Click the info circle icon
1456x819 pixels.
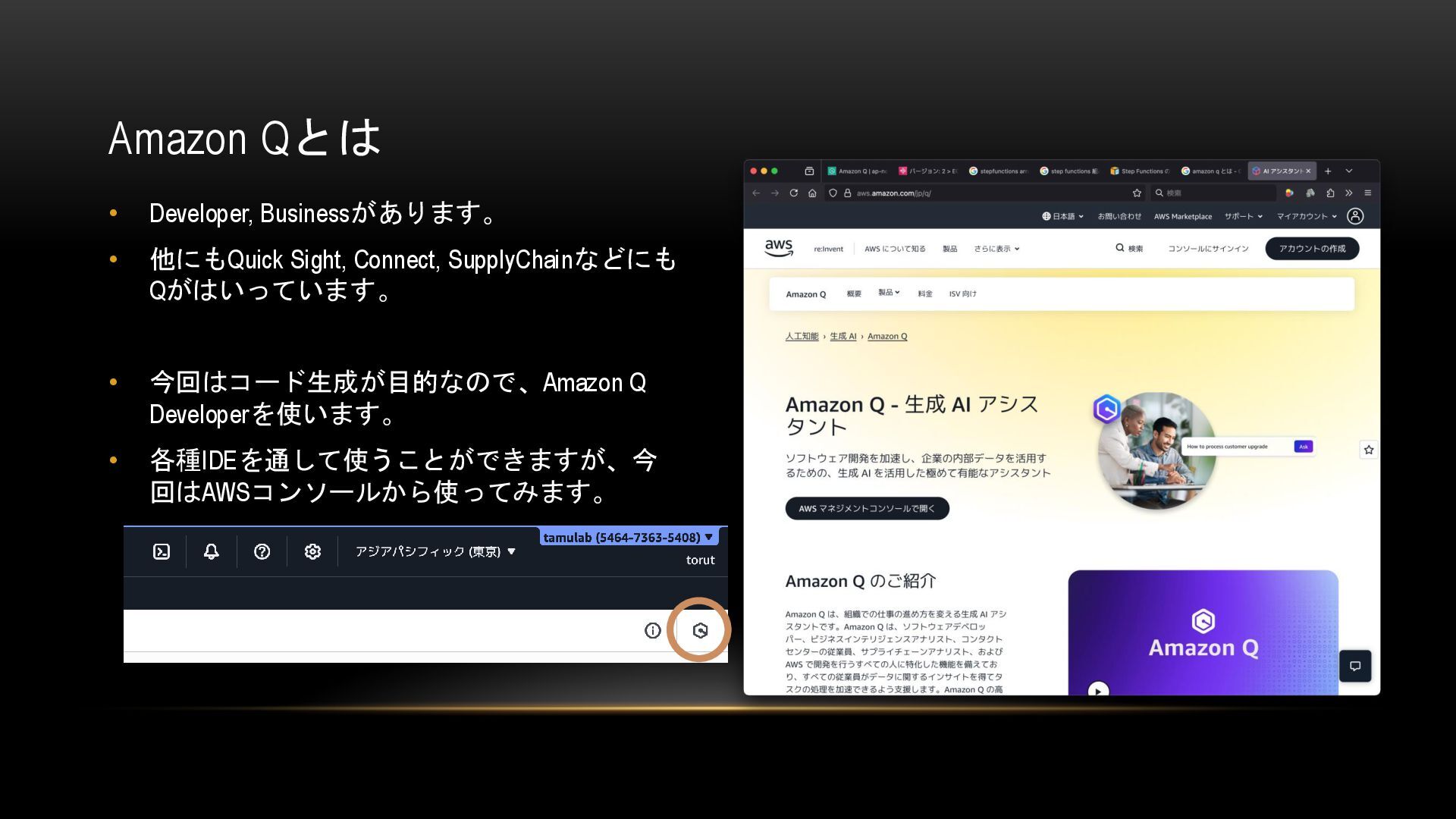pos(652,630)
